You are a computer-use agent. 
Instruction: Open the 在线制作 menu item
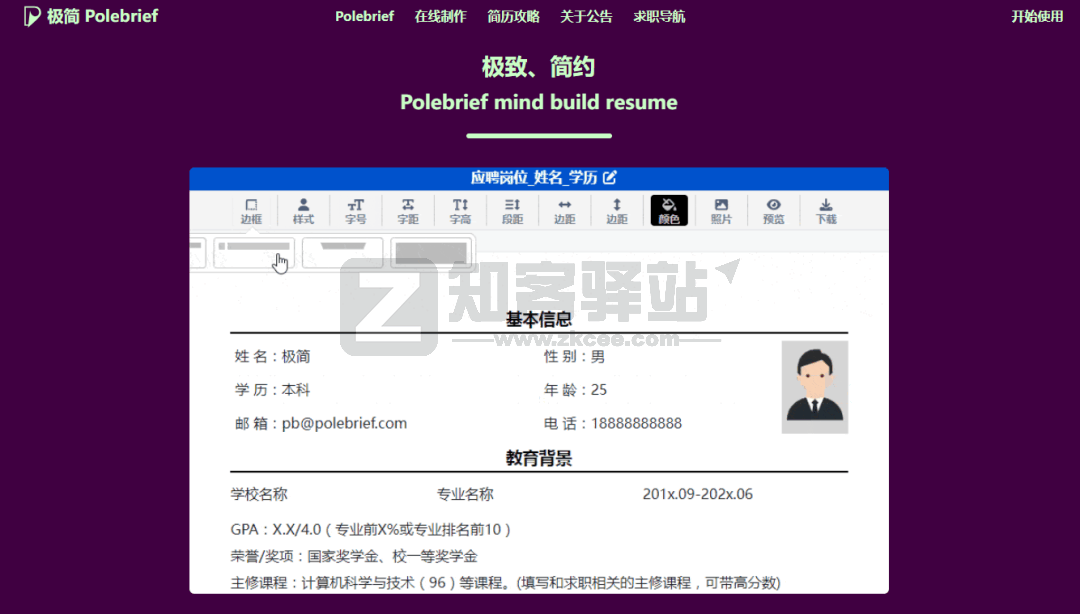(440, 16)
